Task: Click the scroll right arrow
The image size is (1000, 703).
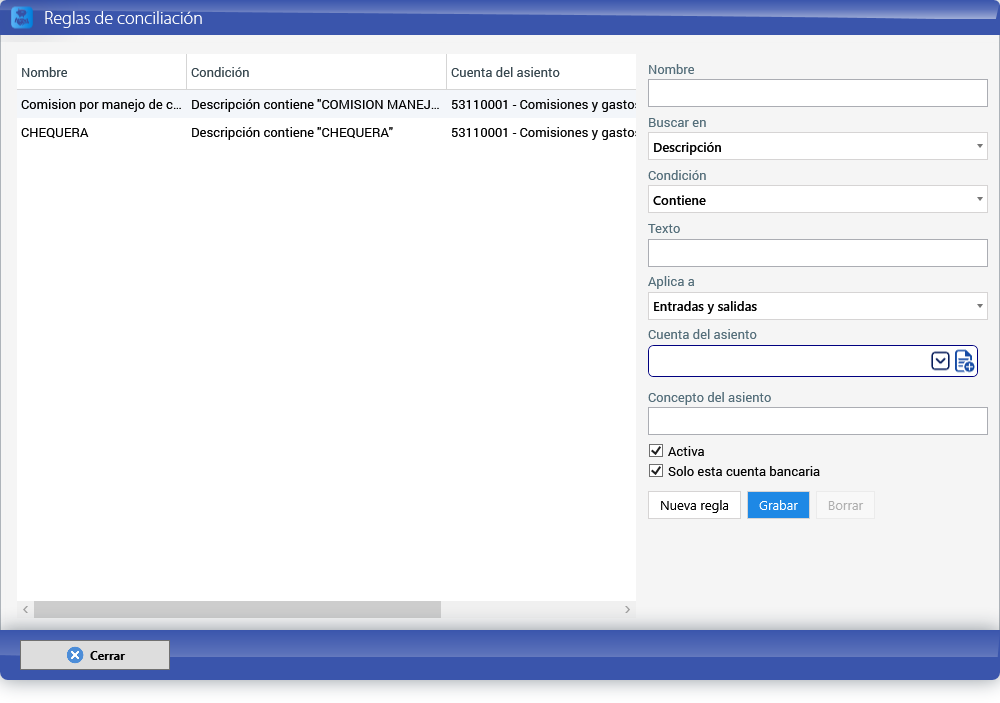Action: click(628, 609)
